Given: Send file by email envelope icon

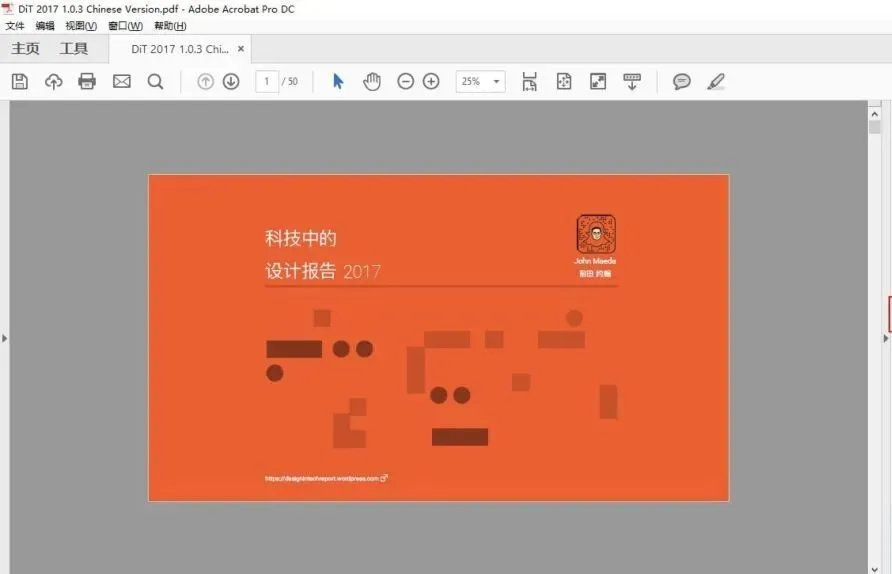Looking at the screenshot, I should (122, 81).
